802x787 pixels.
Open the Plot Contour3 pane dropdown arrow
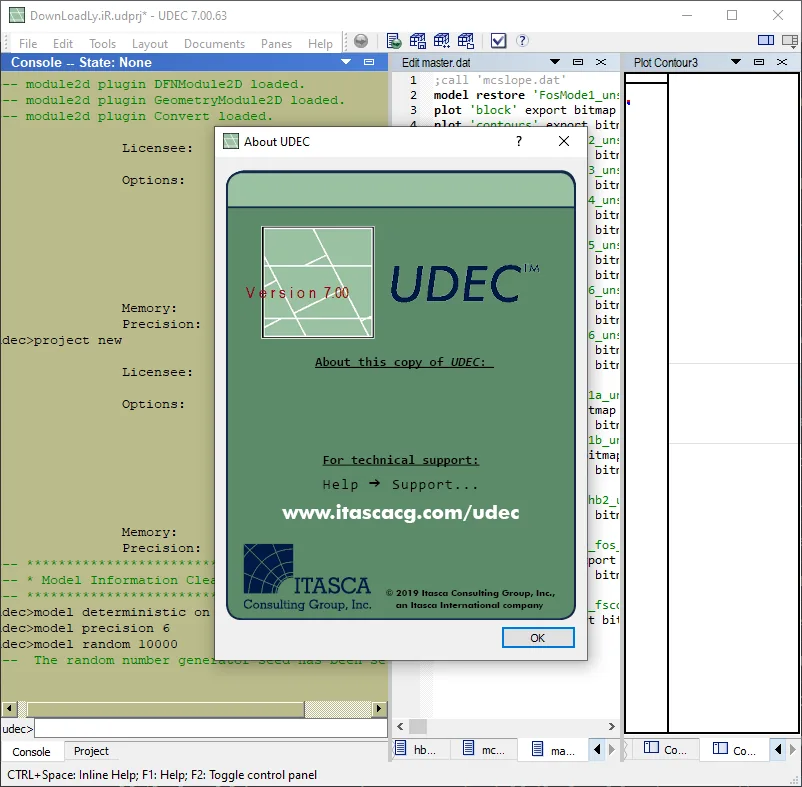pyautogui.click(x=736, y=62)
